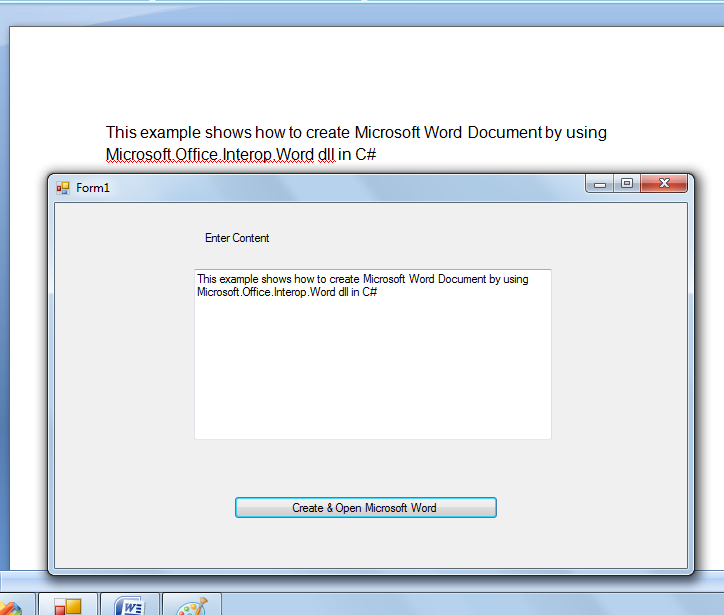Minimize the Form1 window
The height and width of the screenshot is (615, 724).
click(x=600, y=184)
